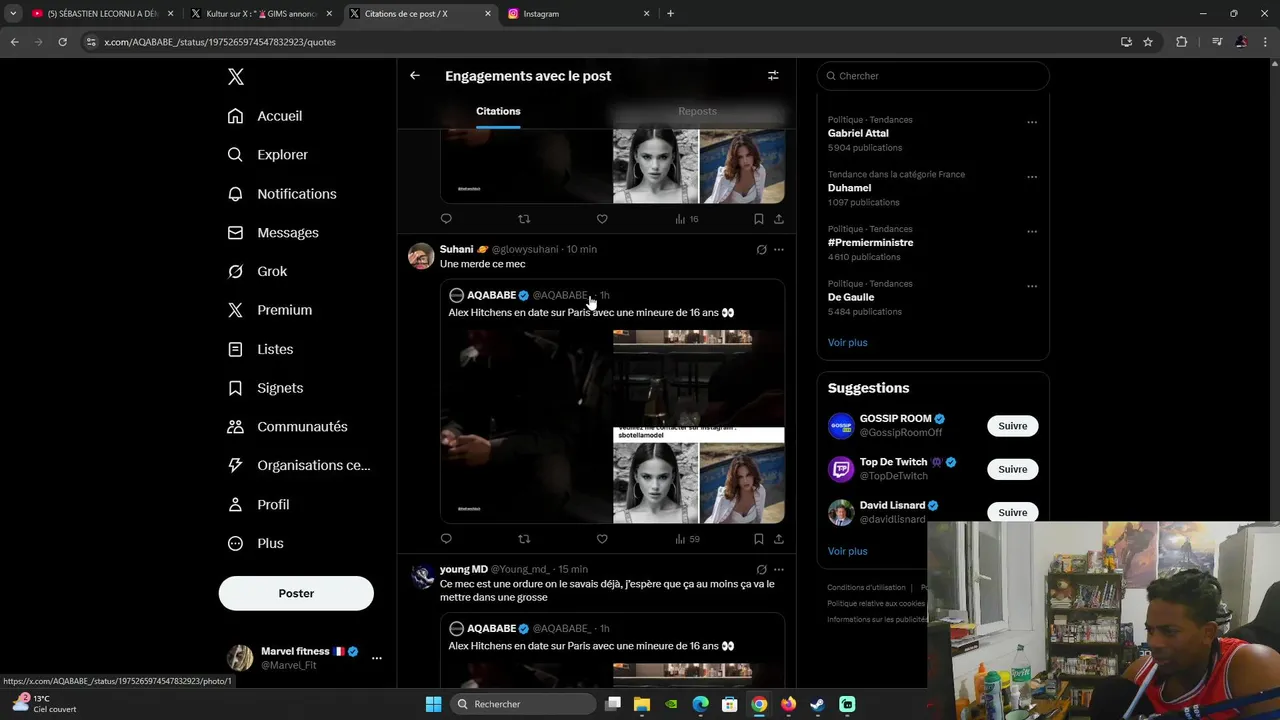Reply to the post with 16 views
This screenshot has height=720, width=1280.
tap(446, 219)
